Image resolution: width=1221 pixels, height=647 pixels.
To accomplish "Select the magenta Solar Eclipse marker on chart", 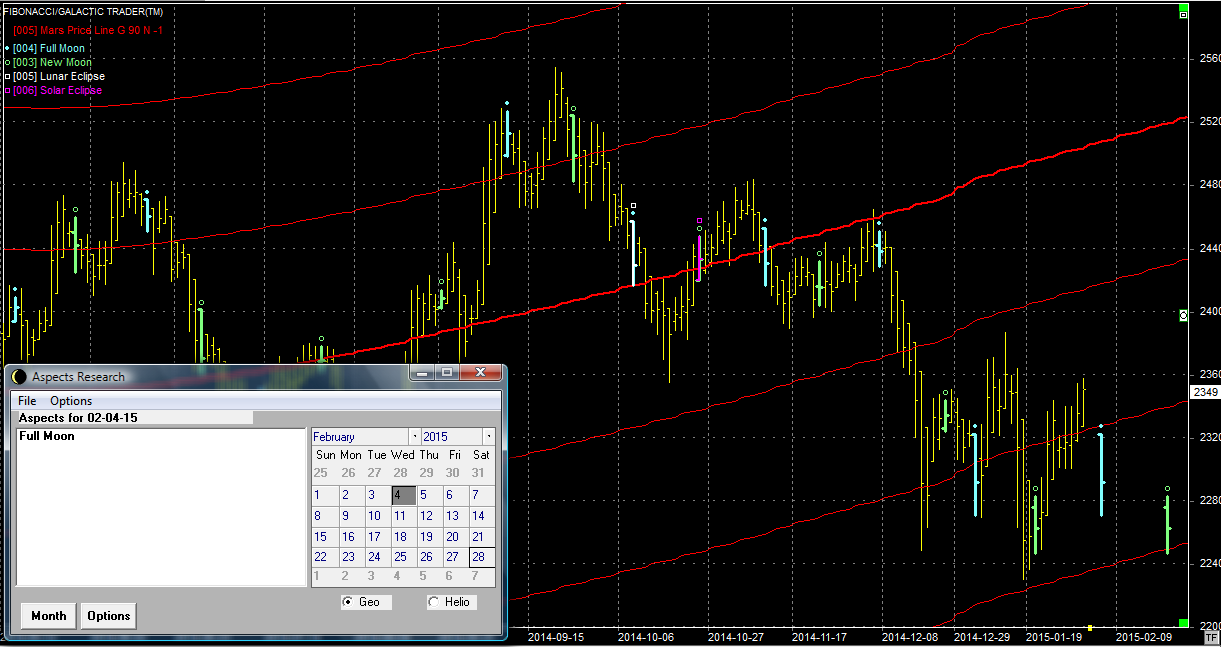I will 699,220.
